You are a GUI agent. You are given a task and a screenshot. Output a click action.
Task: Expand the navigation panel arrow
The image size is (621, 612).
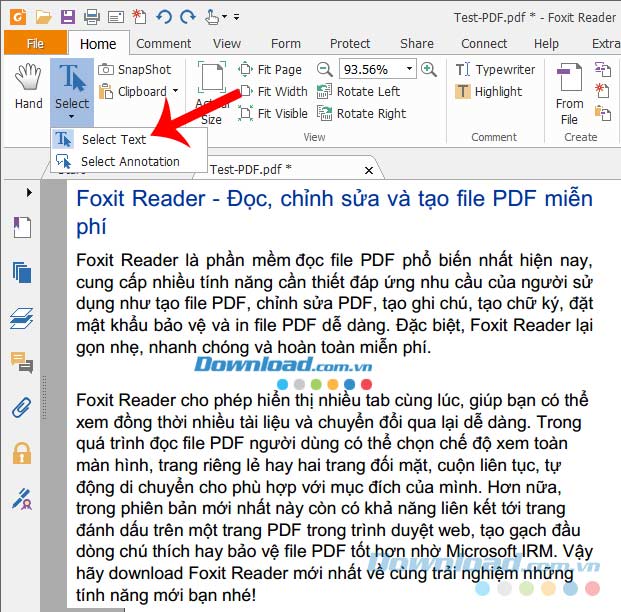29,193
